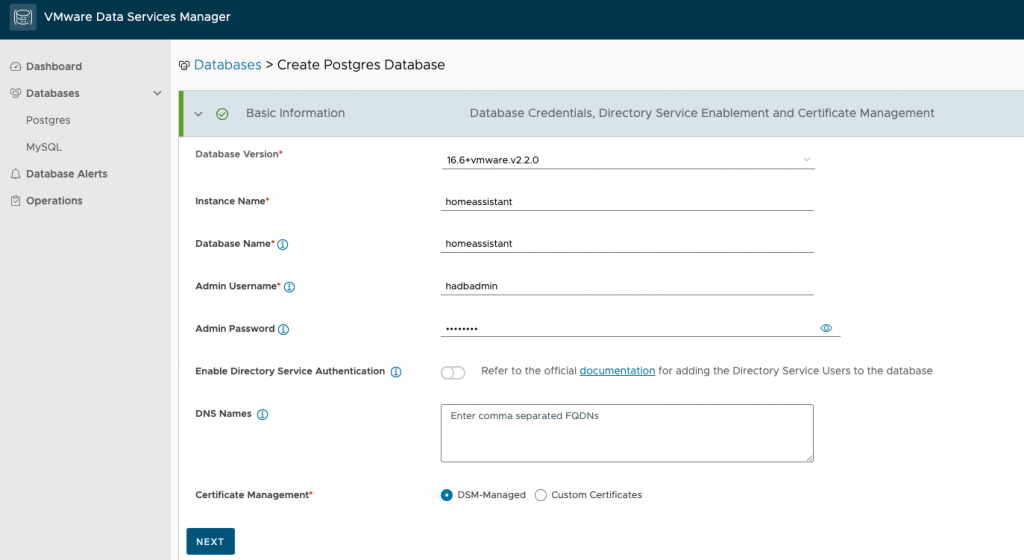Viewport: 1024px width, 560px height.
Task: Collapse the Basic Information section chevron
Action: (199, 114)
